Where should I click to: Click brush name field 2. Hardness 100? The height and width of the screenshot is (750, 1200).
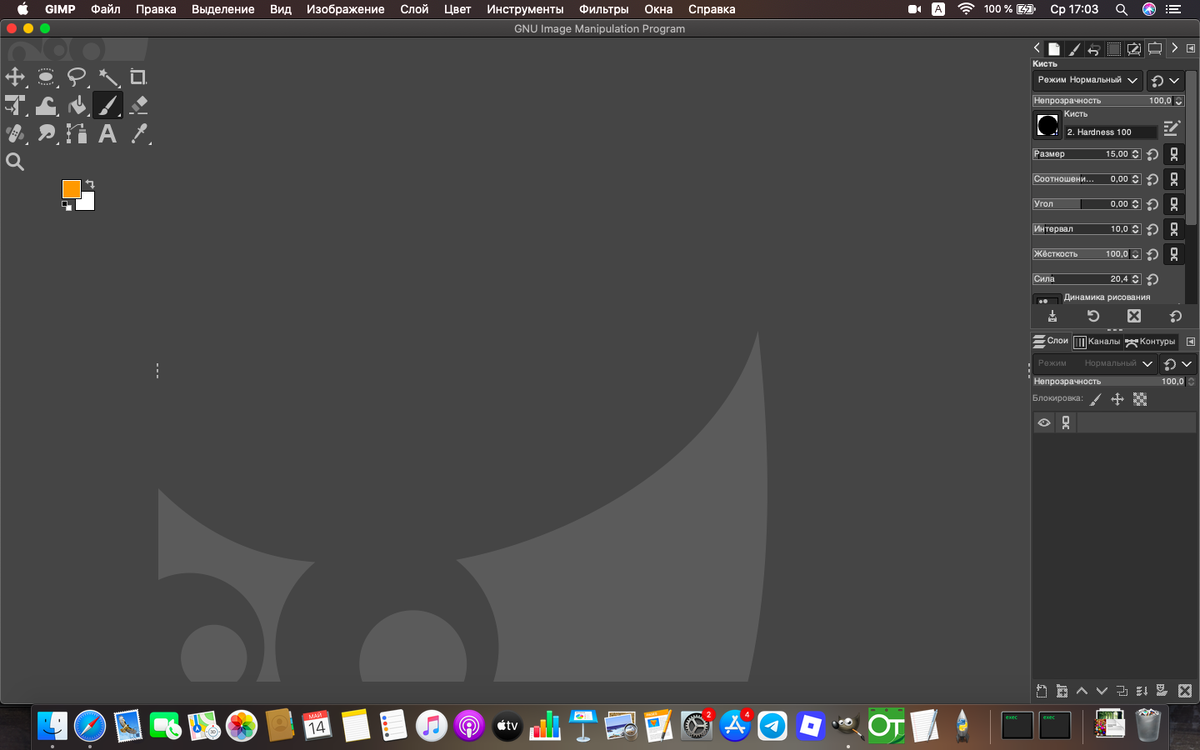coord(1110,132)
